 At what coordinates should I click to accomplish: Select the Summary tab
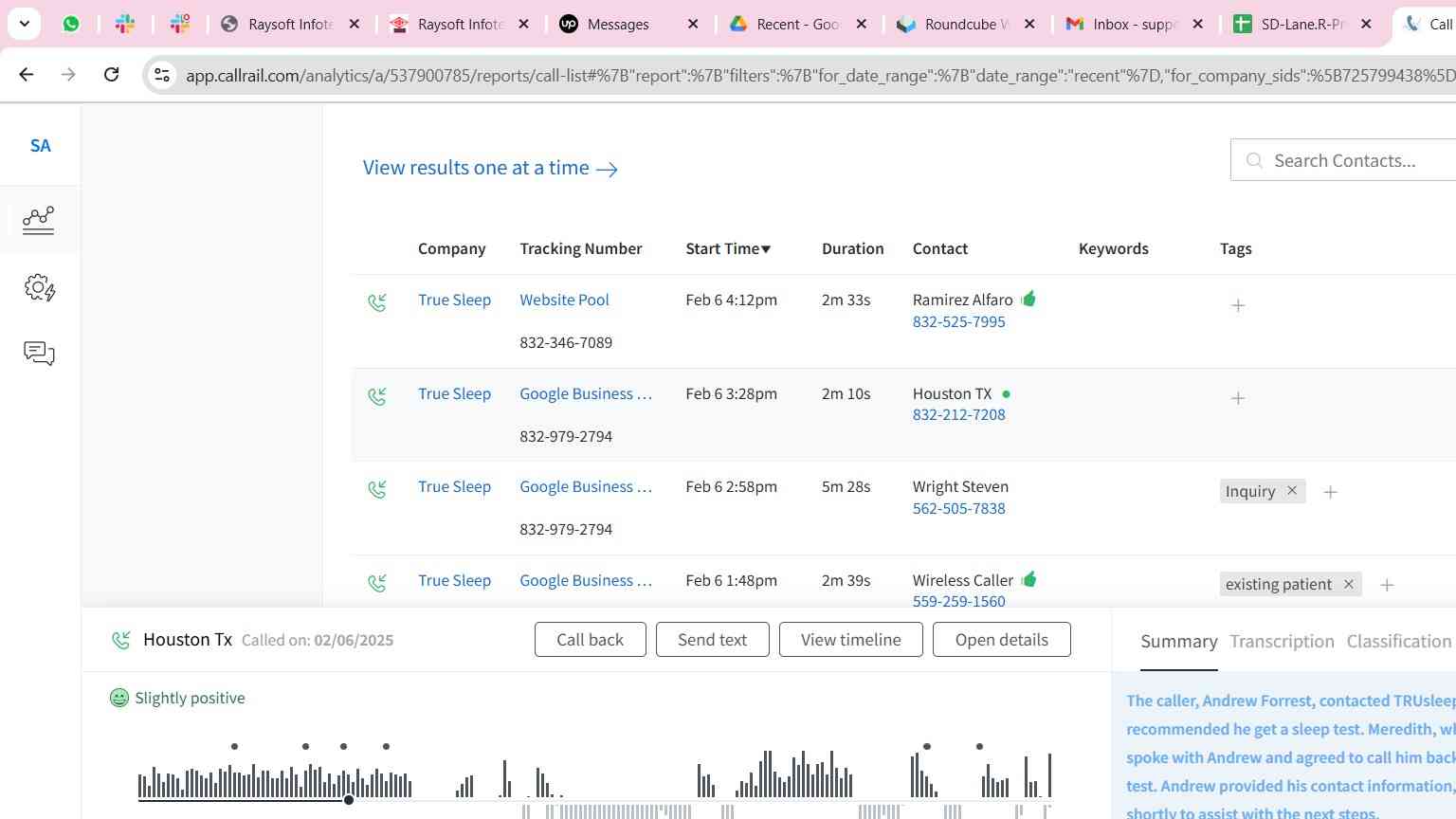tap(1178, 642)
